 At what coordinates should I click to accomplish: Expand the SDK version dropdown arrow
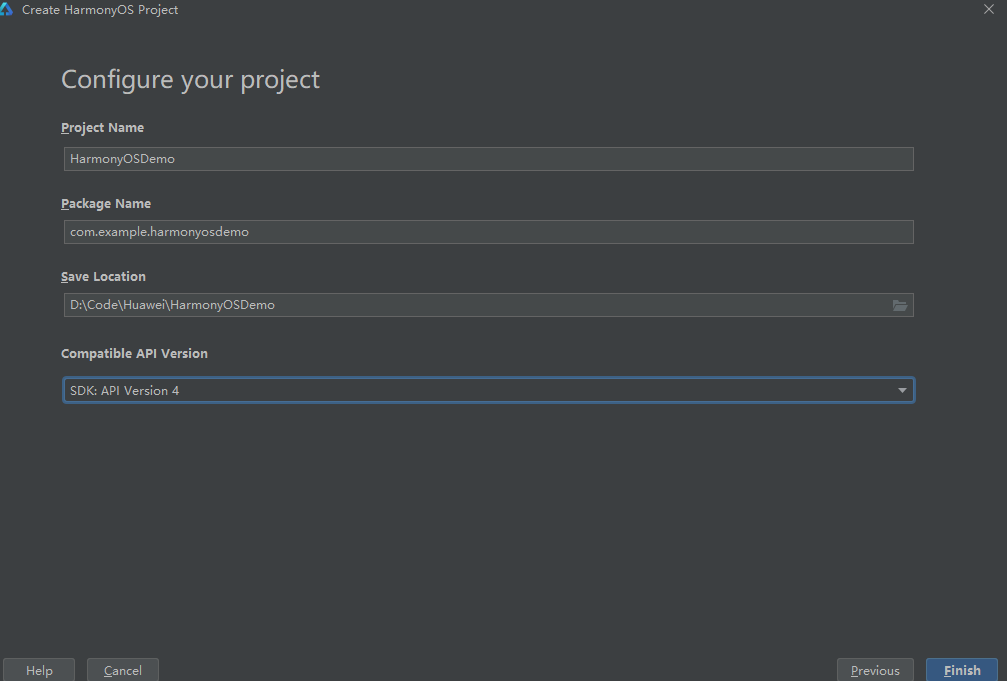[902, 390]
